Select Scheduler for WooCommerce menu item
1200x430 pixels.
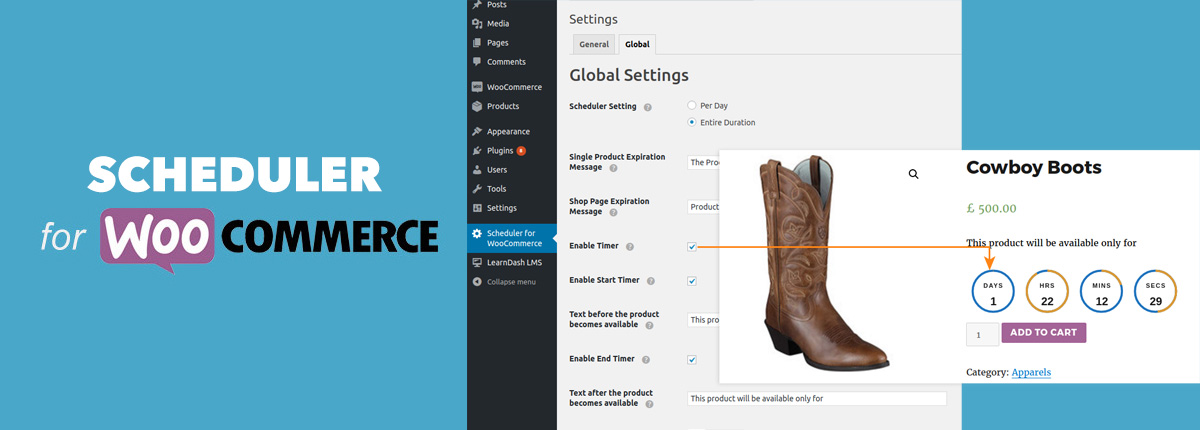point(511,238)
